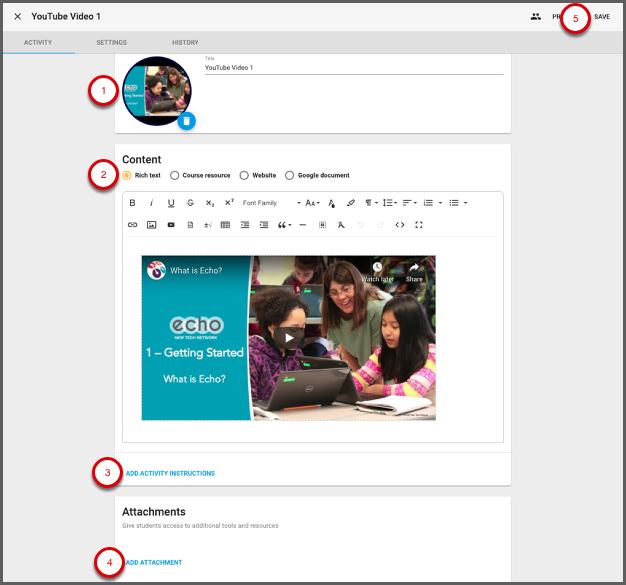Insert an image into the content
Screen dimensions: 626x585
click(151, 225)
